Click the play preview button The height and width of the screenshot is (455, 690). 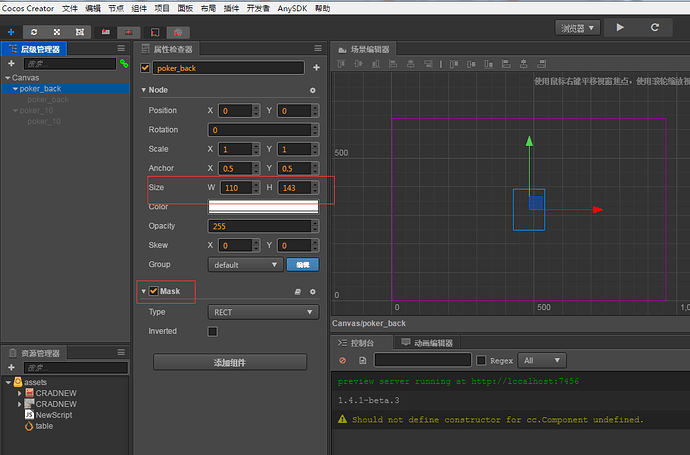click(621, 28)
